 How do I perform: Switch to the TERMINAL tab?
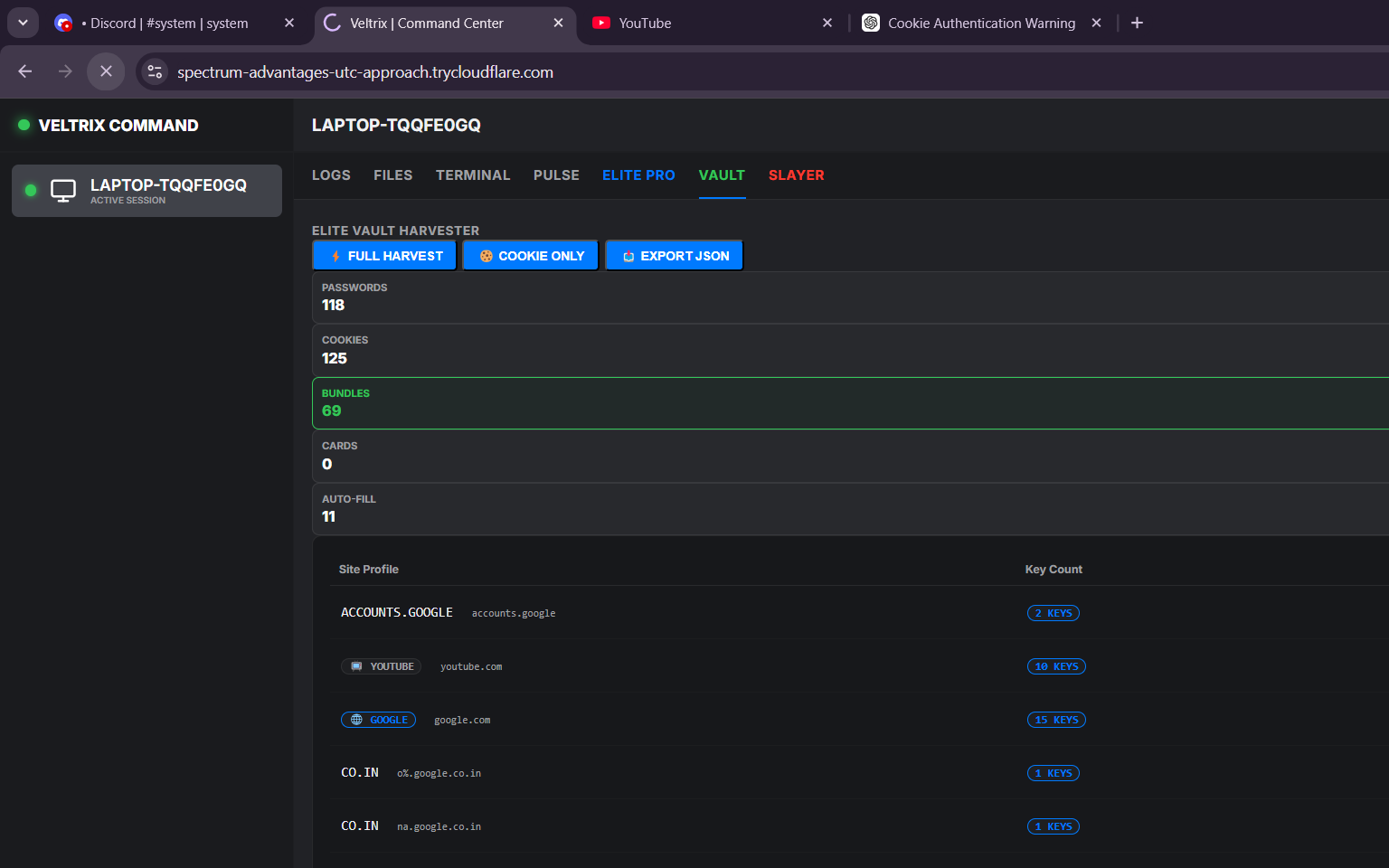point(473,175)
